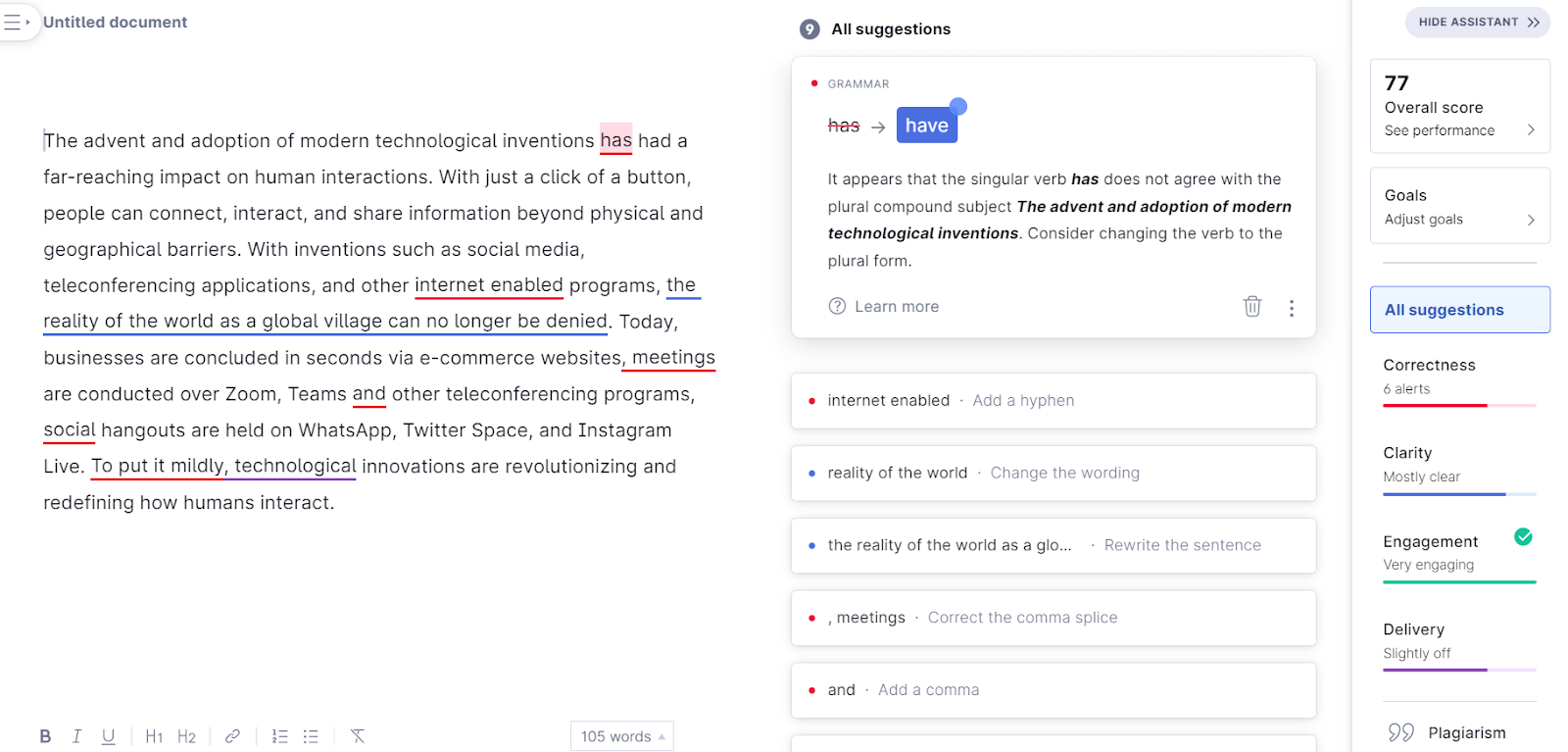Click the underlined phrase 'To put it mildly'
This screenshot has width=1568, height=752.
point(158,467)
